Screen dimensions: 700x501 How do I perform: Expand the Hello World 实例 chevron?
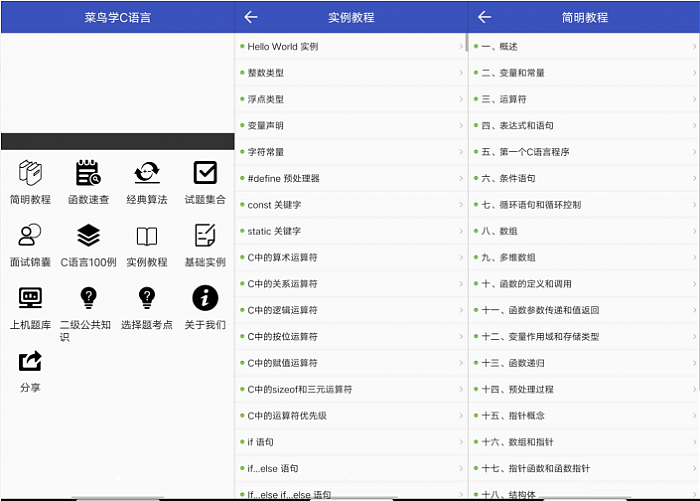461,47
